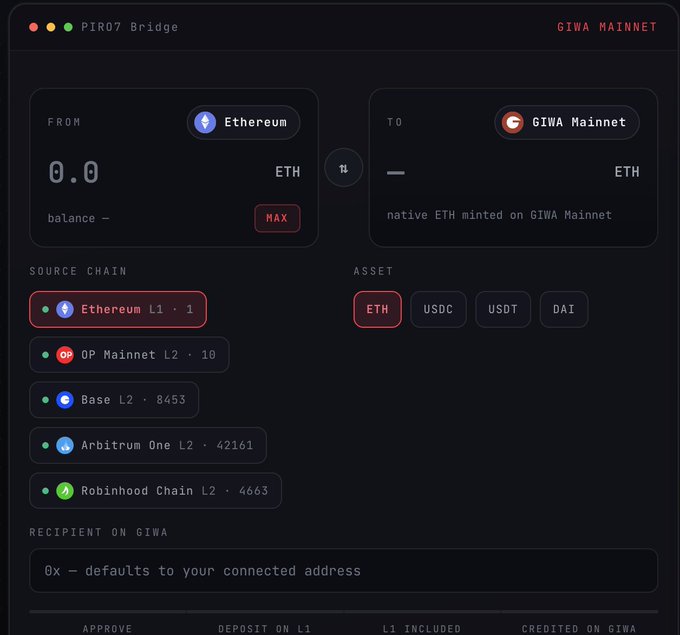Viewport: 680px width, 635px height.
Task: Select Ethereum L1 as source chain
Action: [x=118, y=309]
